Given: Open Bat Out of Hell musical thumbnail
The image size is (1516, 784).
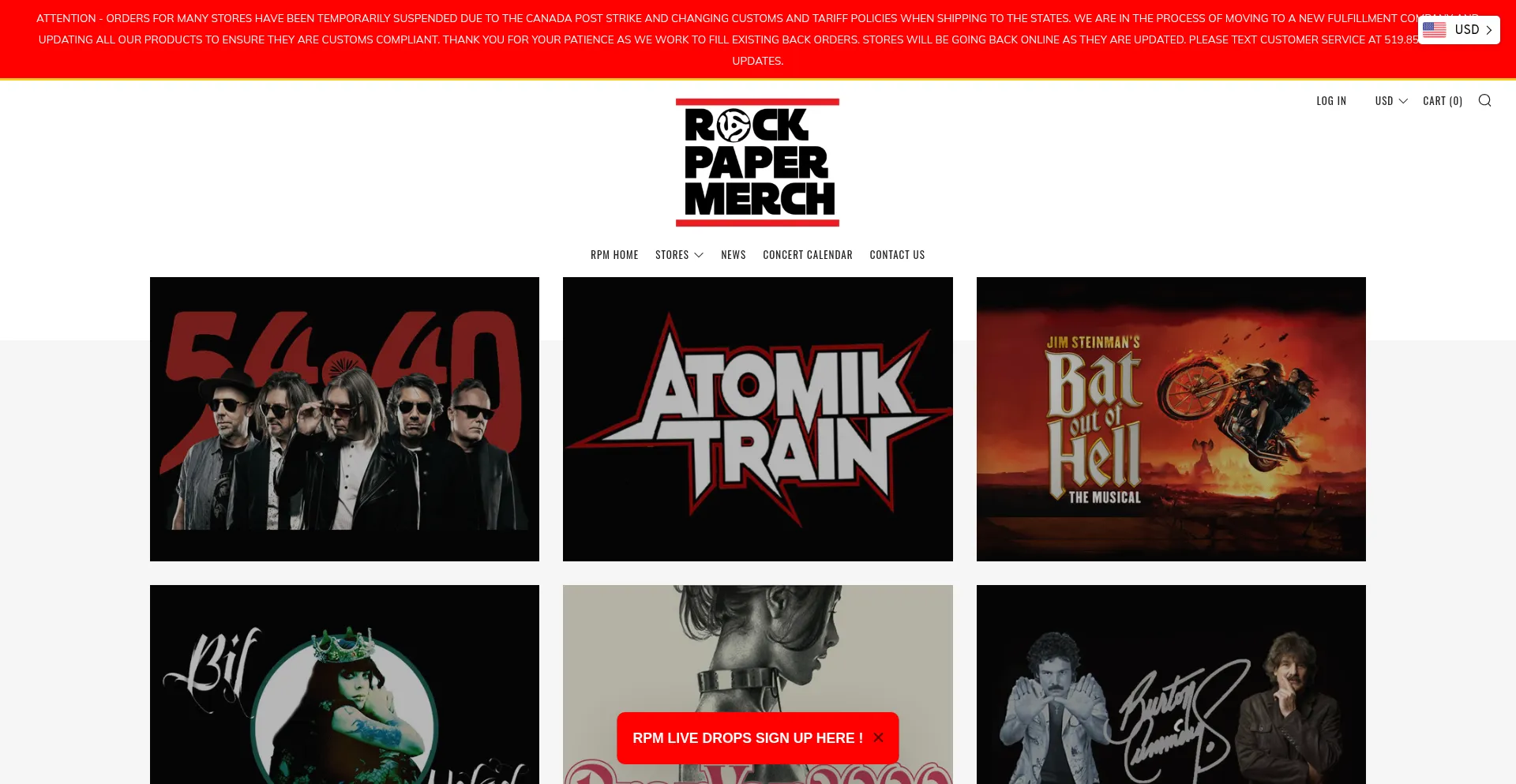Looking at the screenshot, I should (x=1171, y=419).
